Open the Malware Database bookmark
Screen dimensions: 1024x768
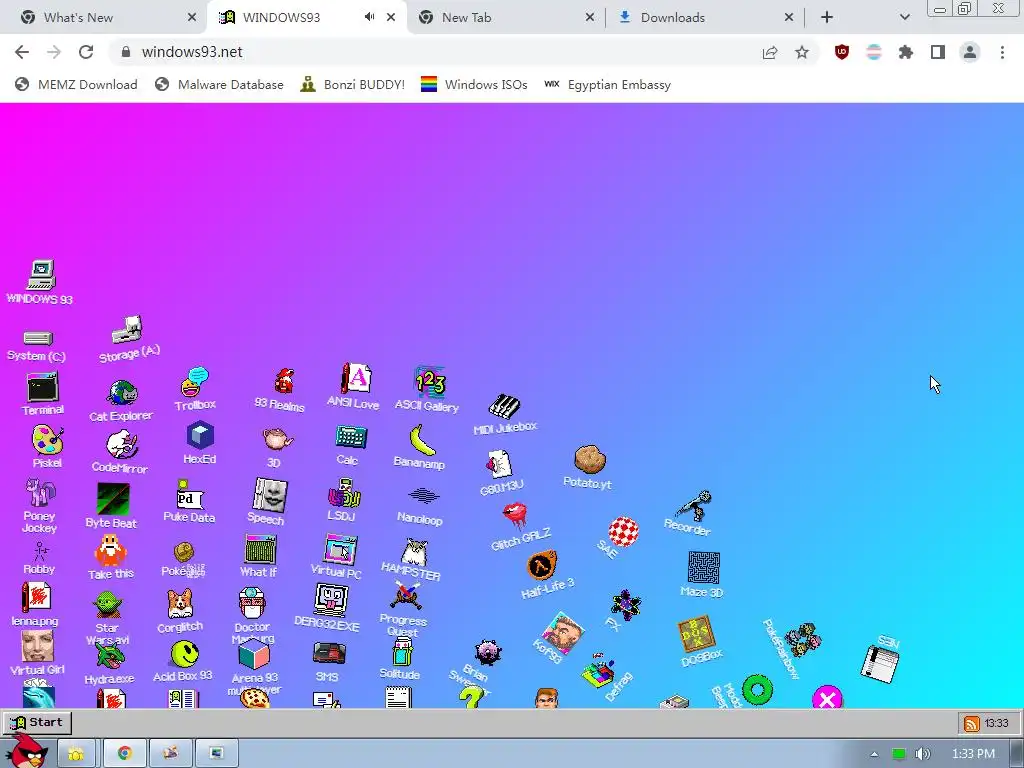tap(219, 85)
